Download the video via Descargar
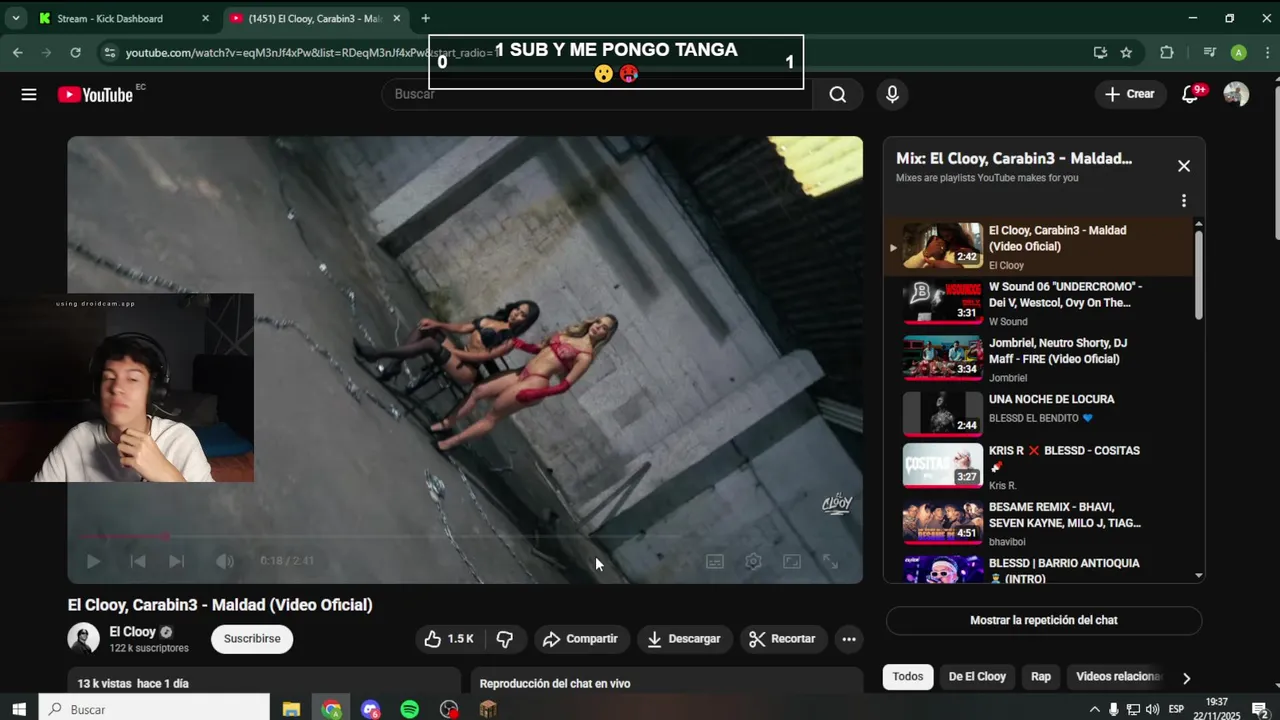 [x=684, y=639]
